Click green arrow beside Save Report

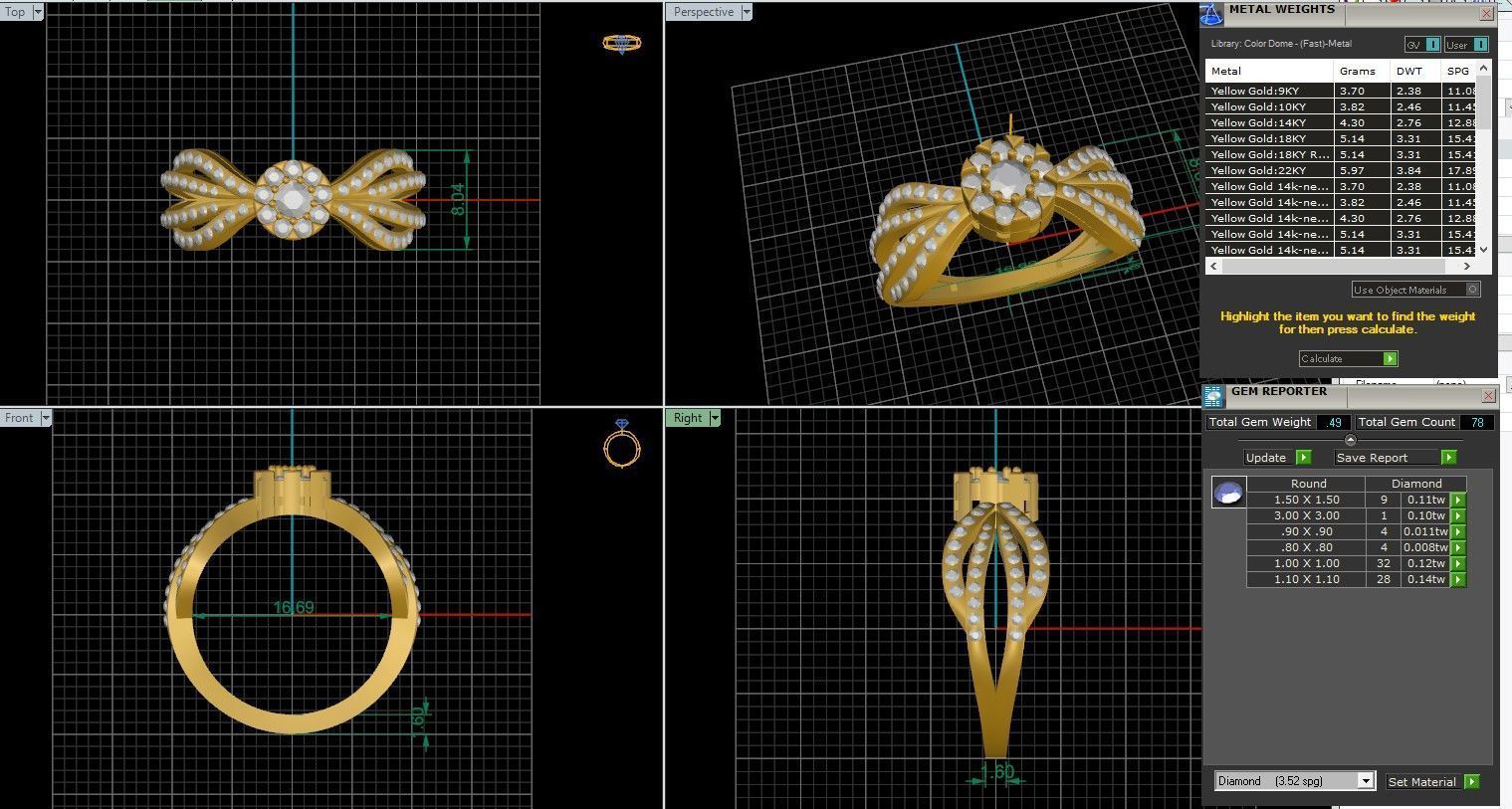pos(1448,458)
